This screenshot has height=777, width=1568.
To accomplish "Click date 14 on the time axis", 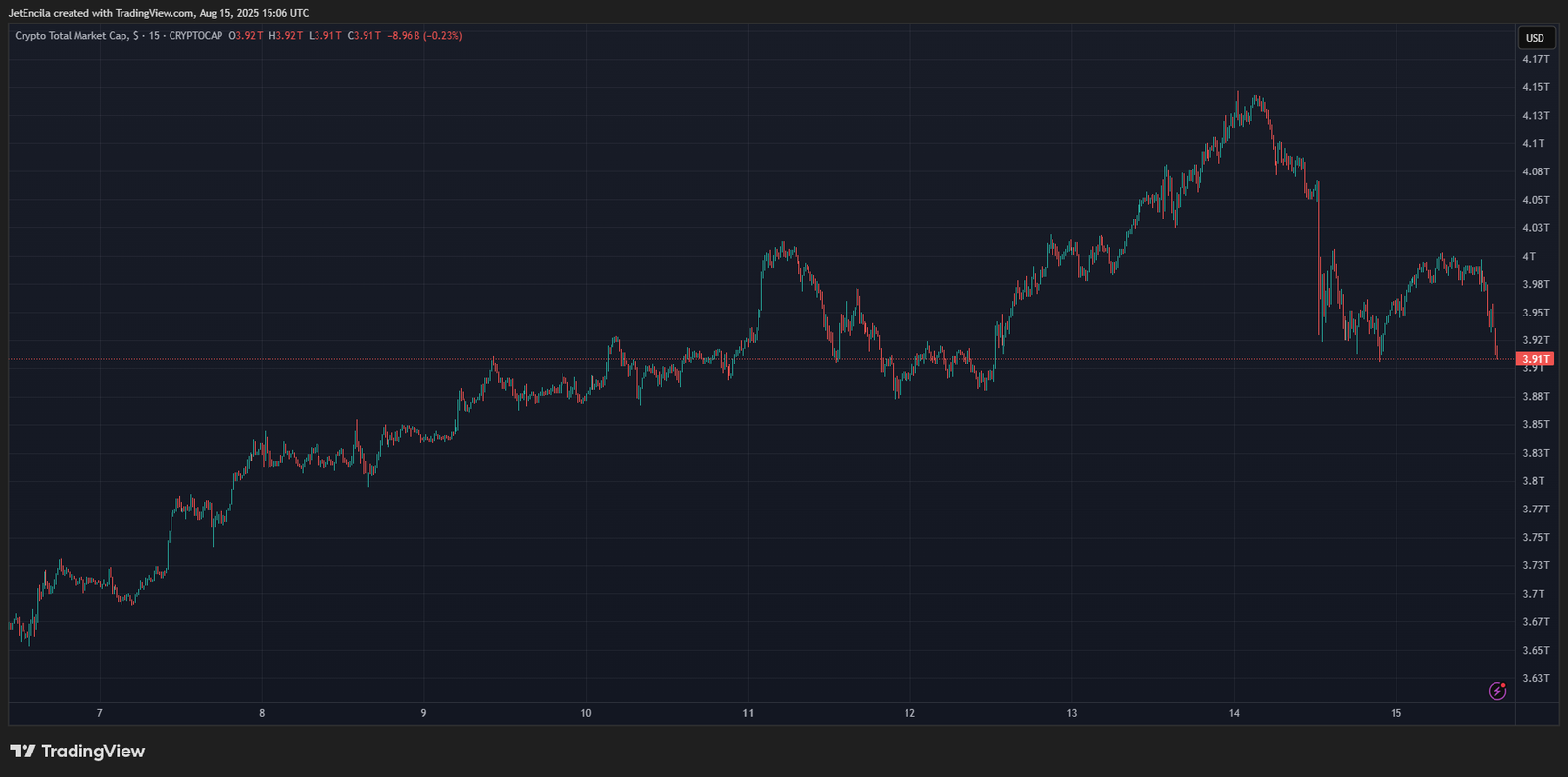I will tap(1234, 713).
